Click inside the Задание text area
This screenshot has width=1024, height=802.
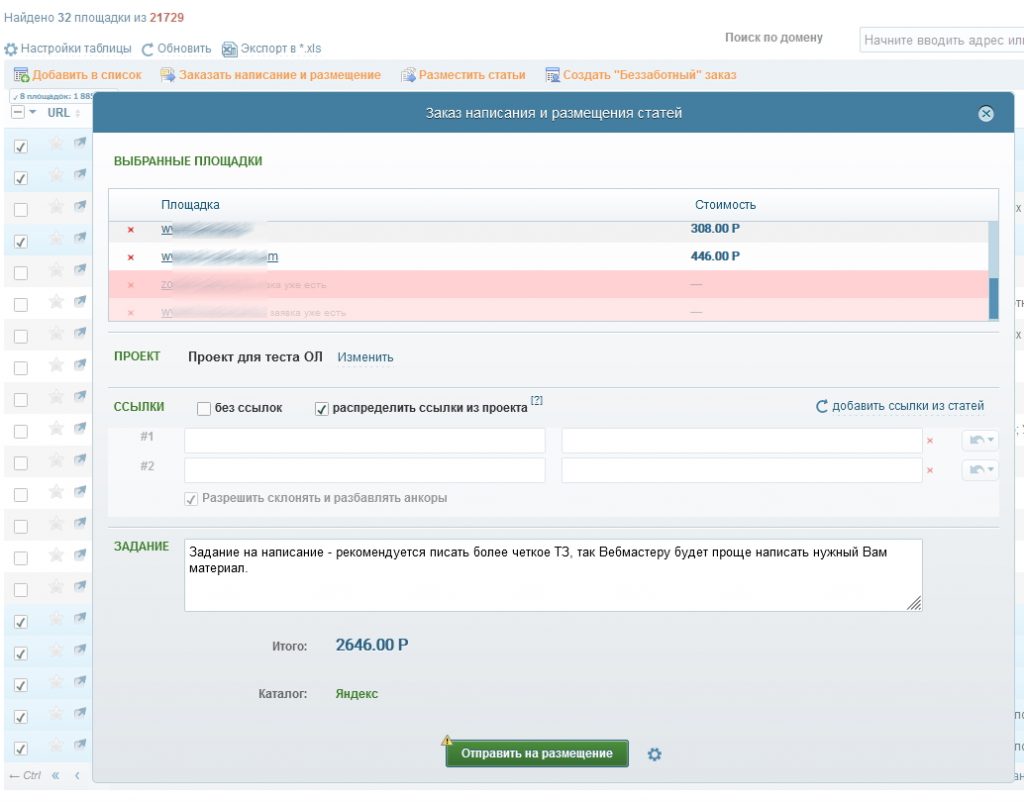(x=553, y=575)
